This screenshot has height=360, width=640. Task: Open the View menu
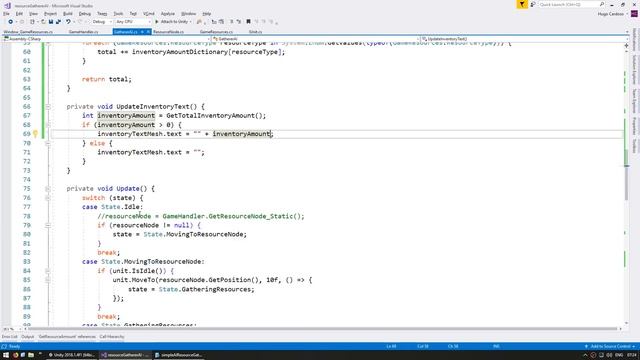(33, 14)
